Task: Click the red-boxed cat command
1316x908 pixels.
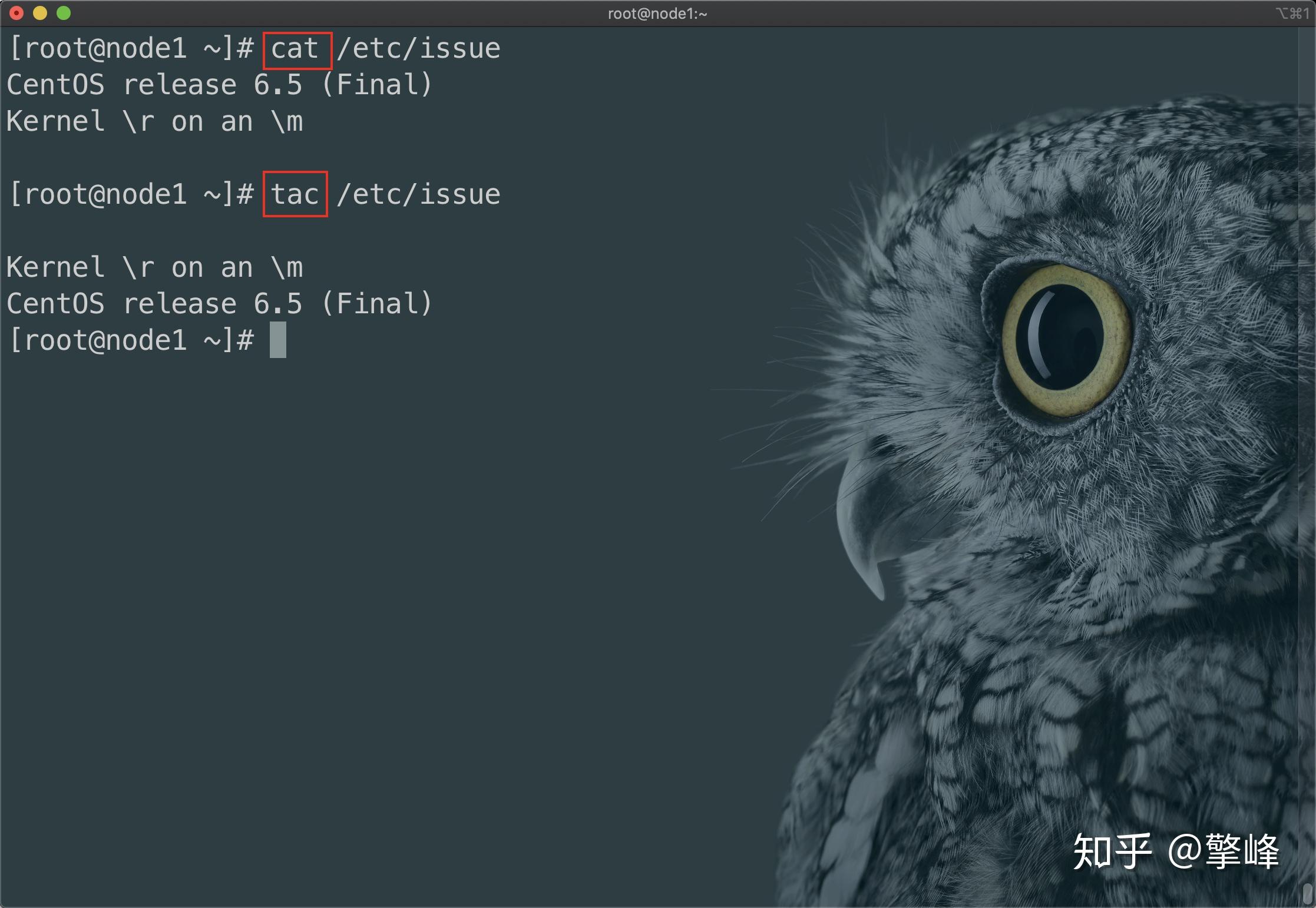Action: pos(296,49)
